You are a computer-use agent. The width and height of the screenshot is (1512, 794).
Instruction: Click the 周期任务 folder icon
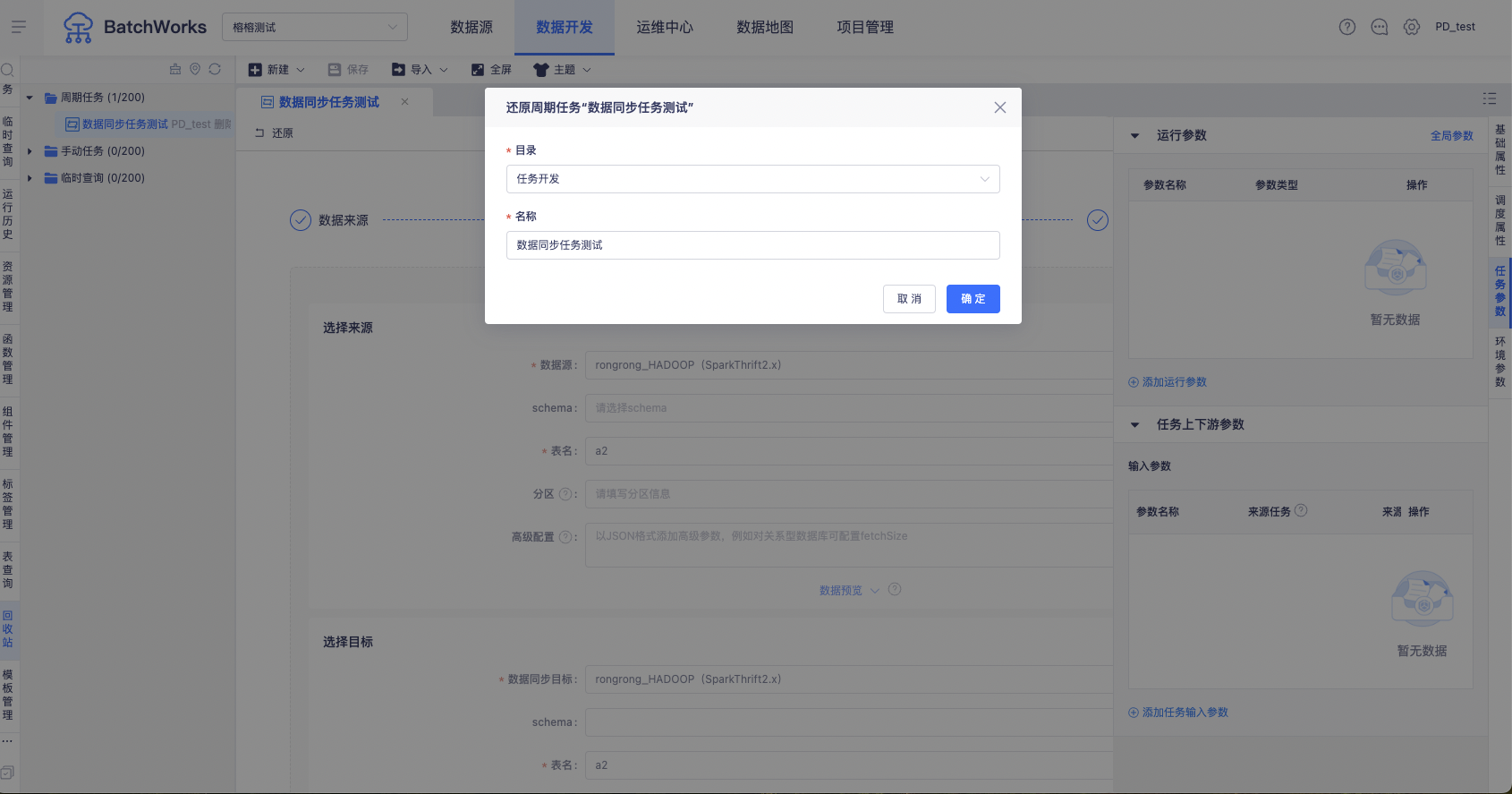[51, 98]
